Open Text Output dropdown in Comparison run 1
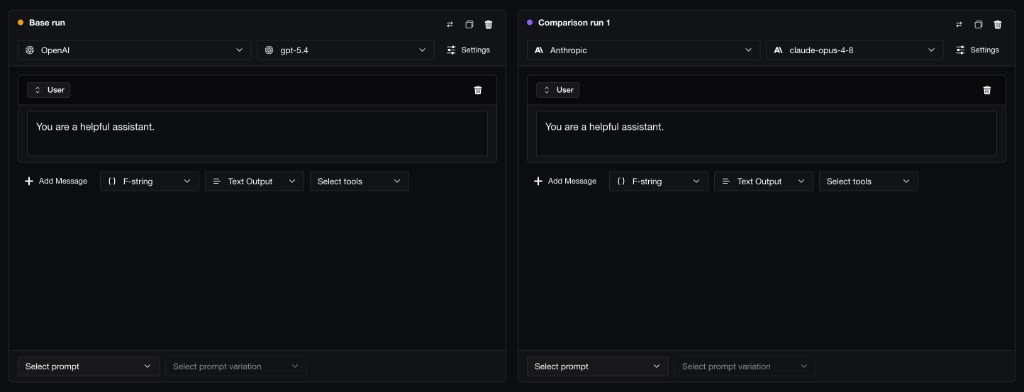Image resolution: width=1024 pixels, height=392 pixels. 763,181
